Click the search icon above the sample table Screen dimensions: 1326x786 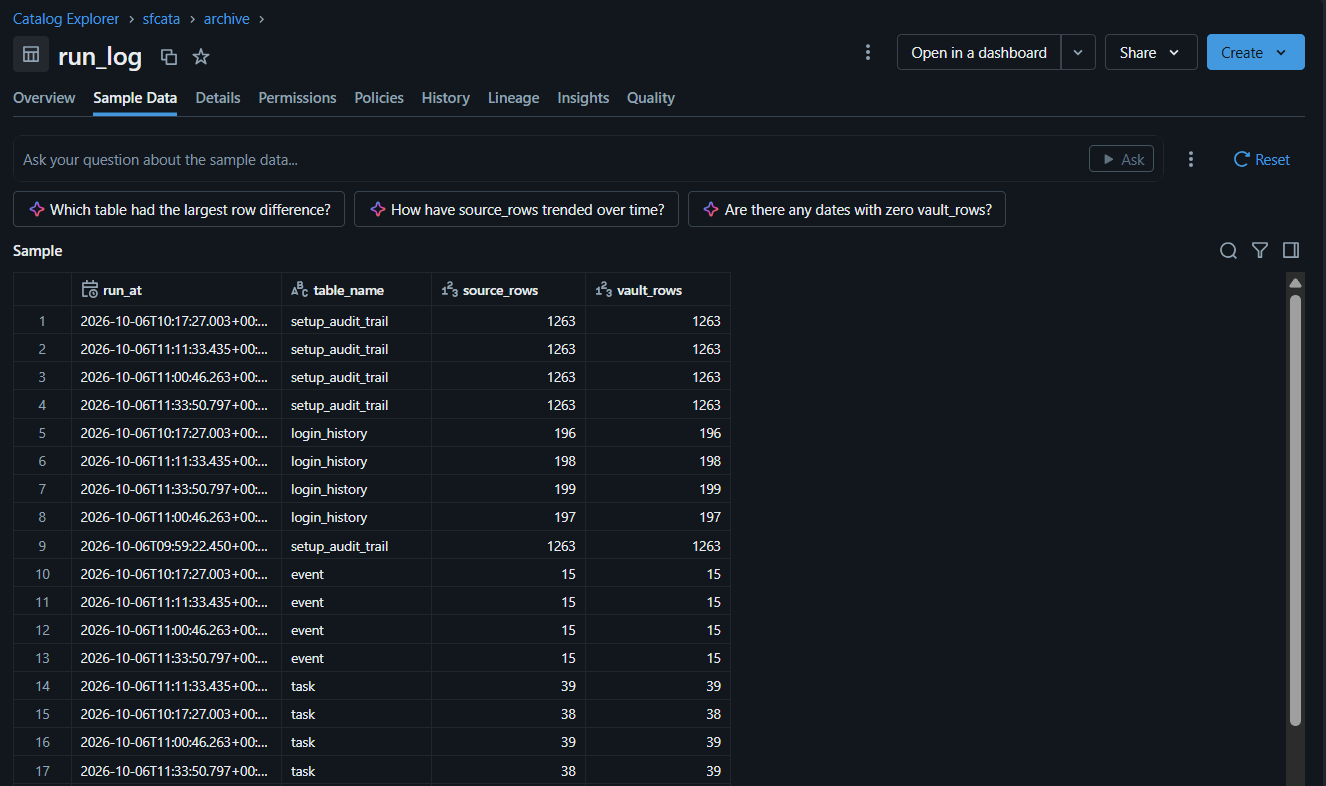1228,251
